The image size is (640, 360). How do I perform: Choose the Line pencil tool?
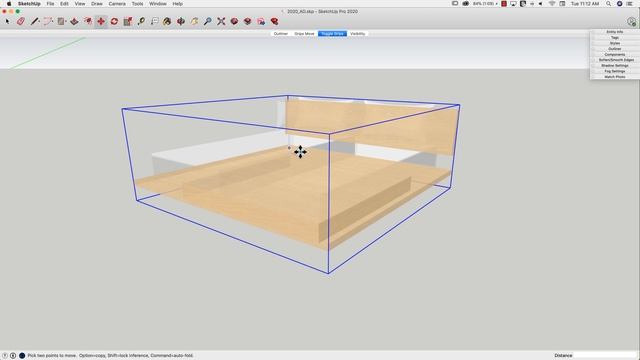point(34,21)
